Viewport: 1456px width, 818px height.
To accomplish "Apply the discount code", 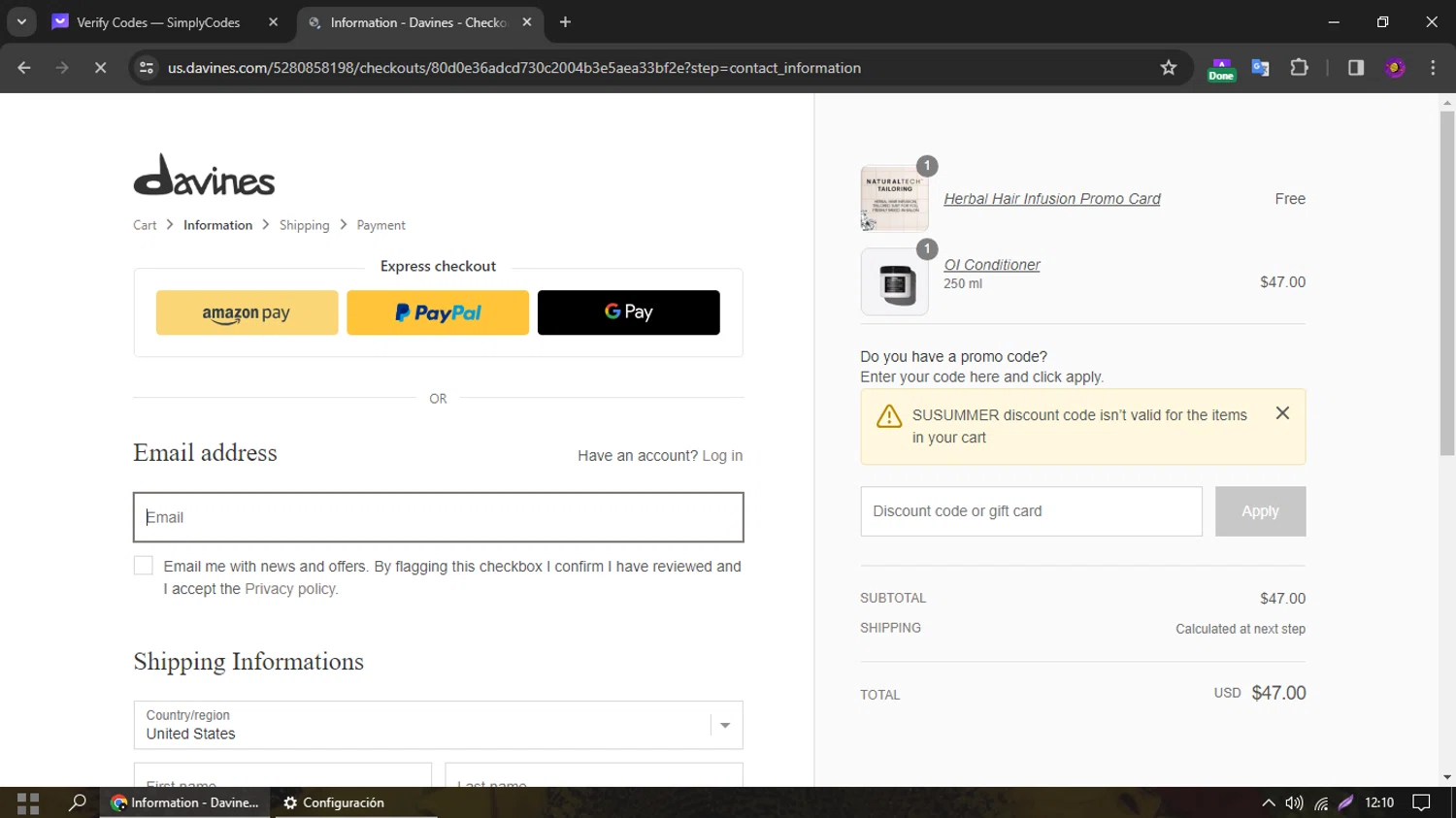I will [x=1260, y=511].
